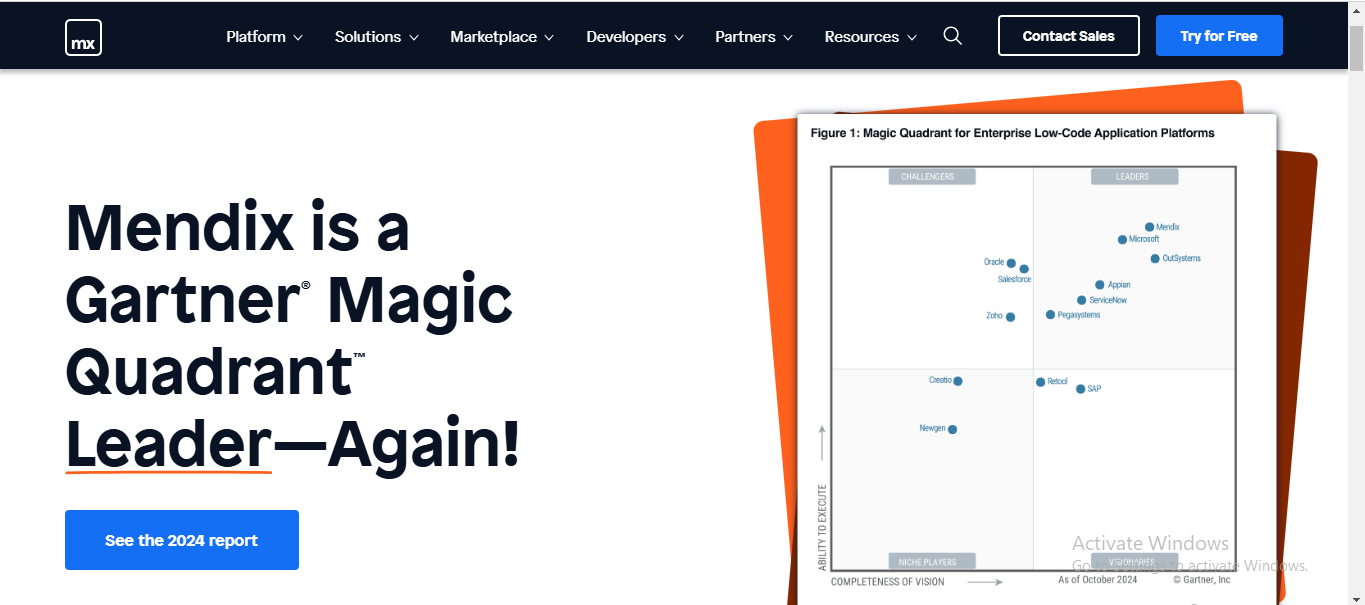Click the Newgen label in the chart
1365x605 pixels.
pyautogui.click(x=932, y=428)
